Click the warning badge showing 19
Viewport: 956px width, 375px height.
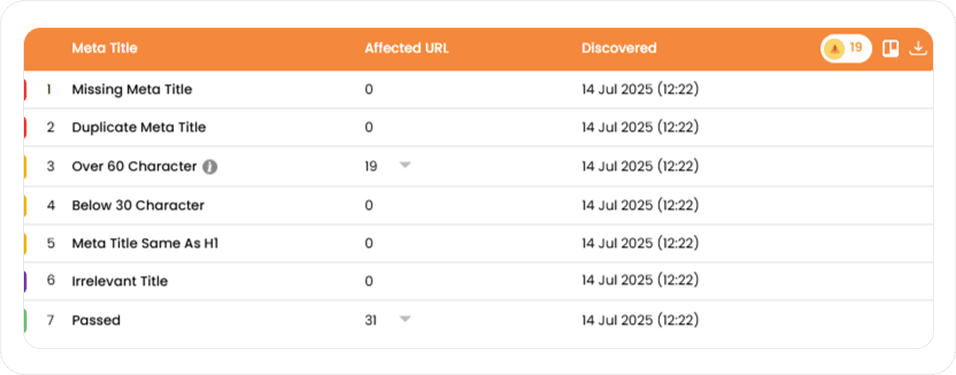[x=846, y=48]
